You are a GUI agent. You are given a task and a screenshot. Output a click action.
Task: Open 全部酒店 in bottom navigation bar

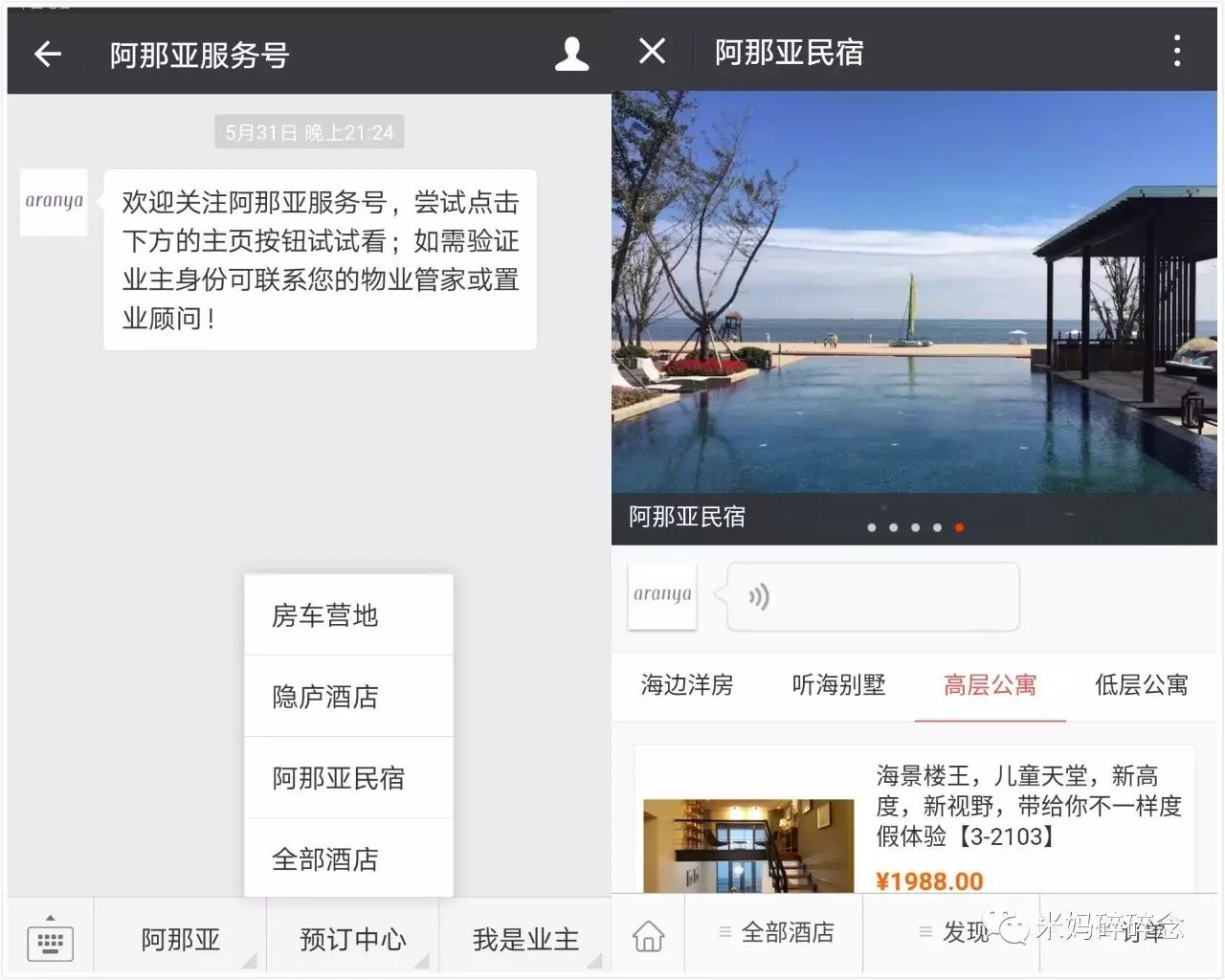tap(776, 932)
